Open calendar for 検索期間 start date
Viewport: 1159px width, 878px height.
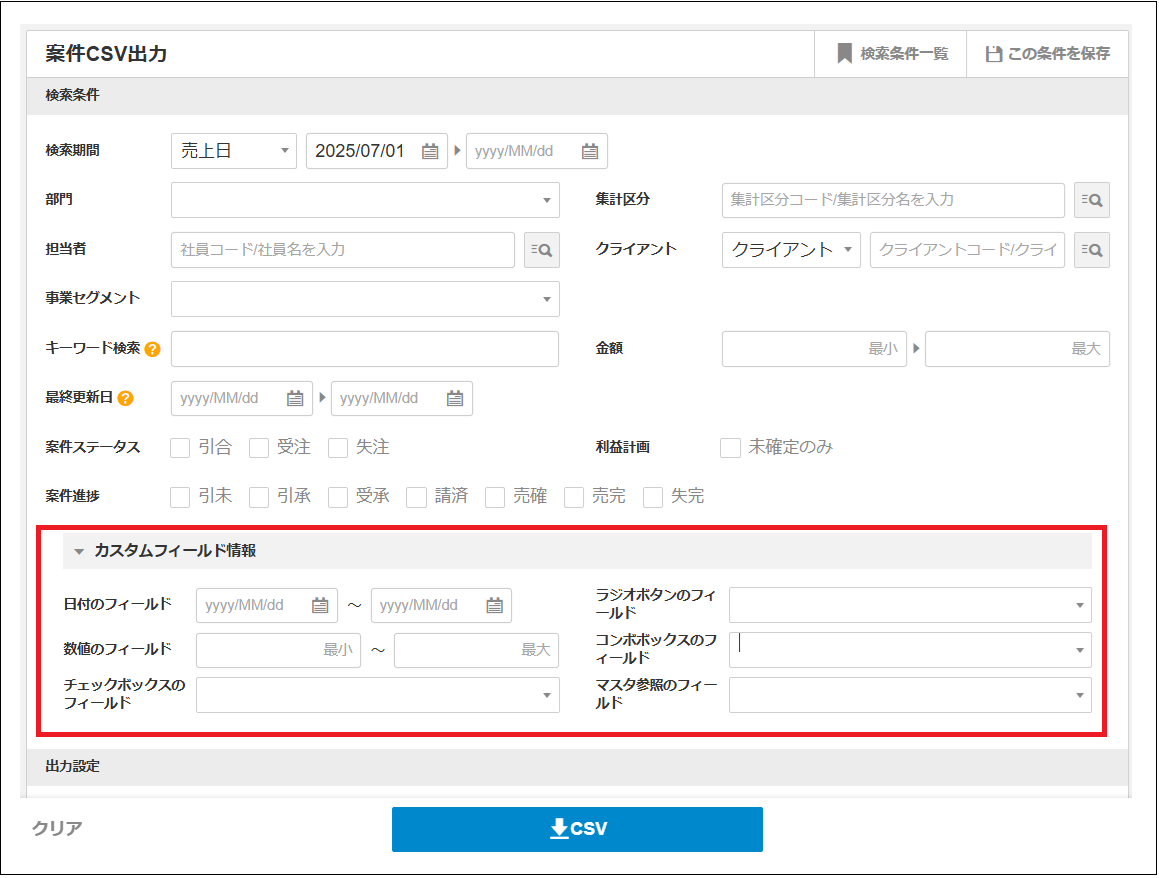coord(430,152)
